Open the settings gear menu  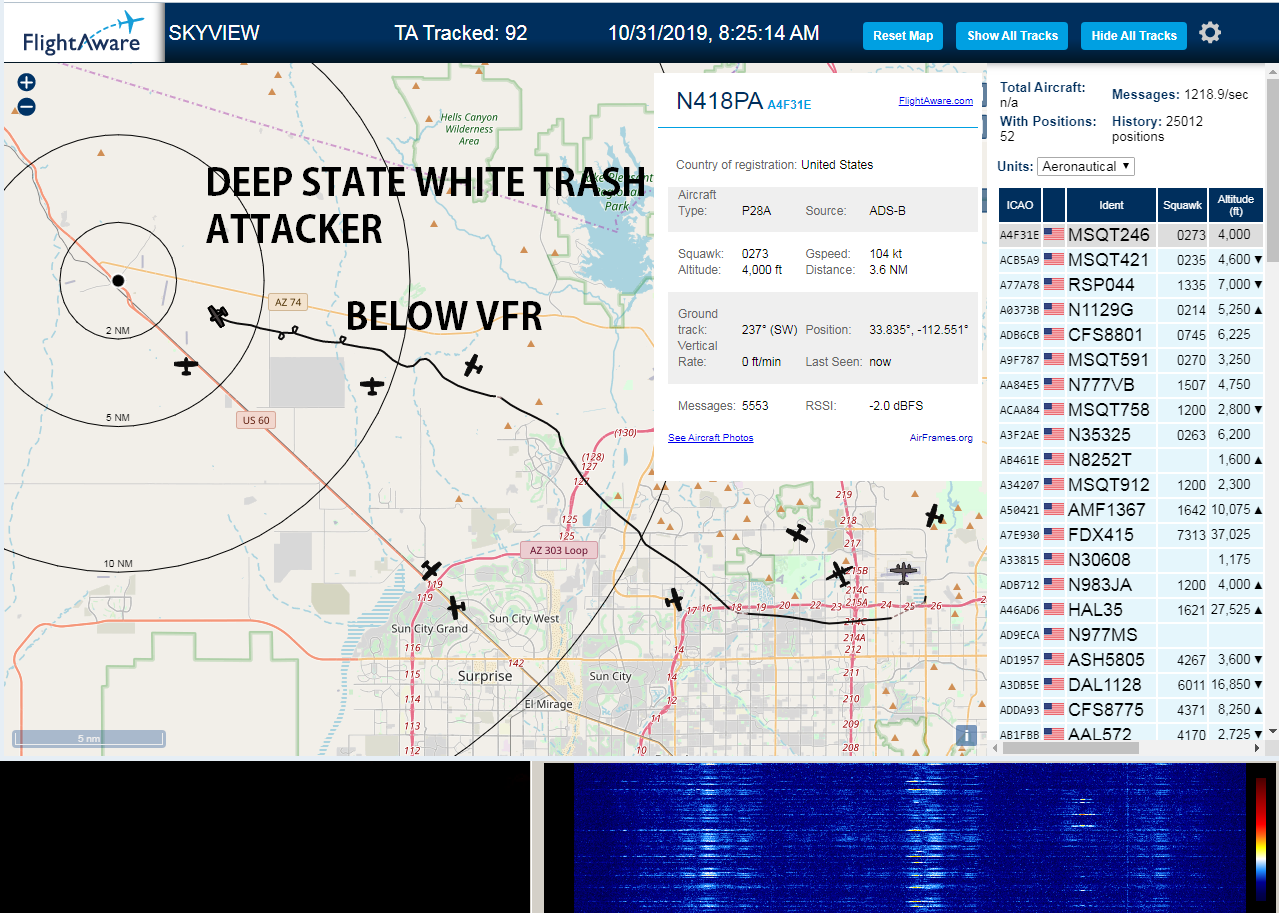(1210, 34)
